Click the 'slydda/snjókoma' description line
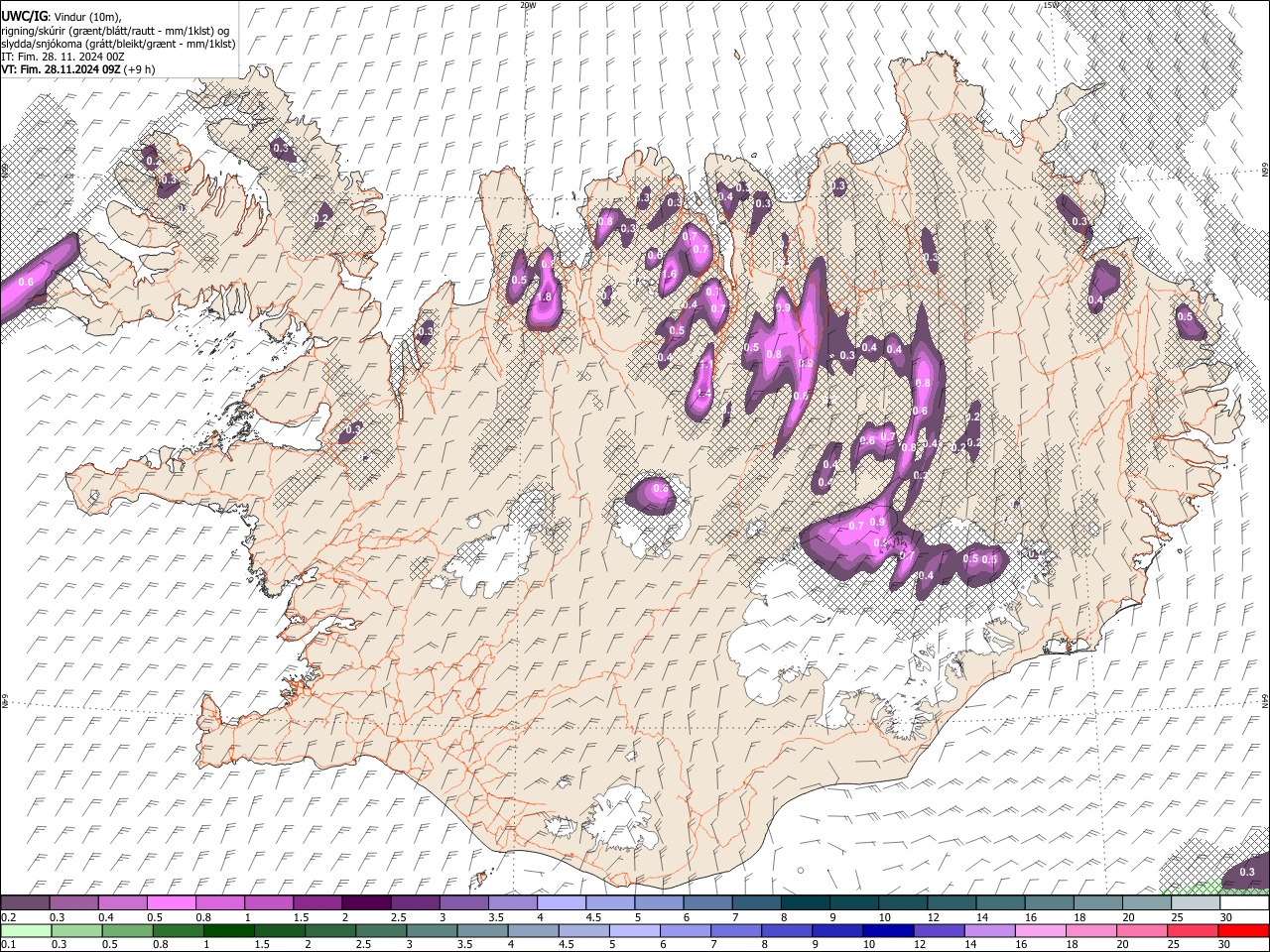This screenshot has width=1270, height=952. 118,44
